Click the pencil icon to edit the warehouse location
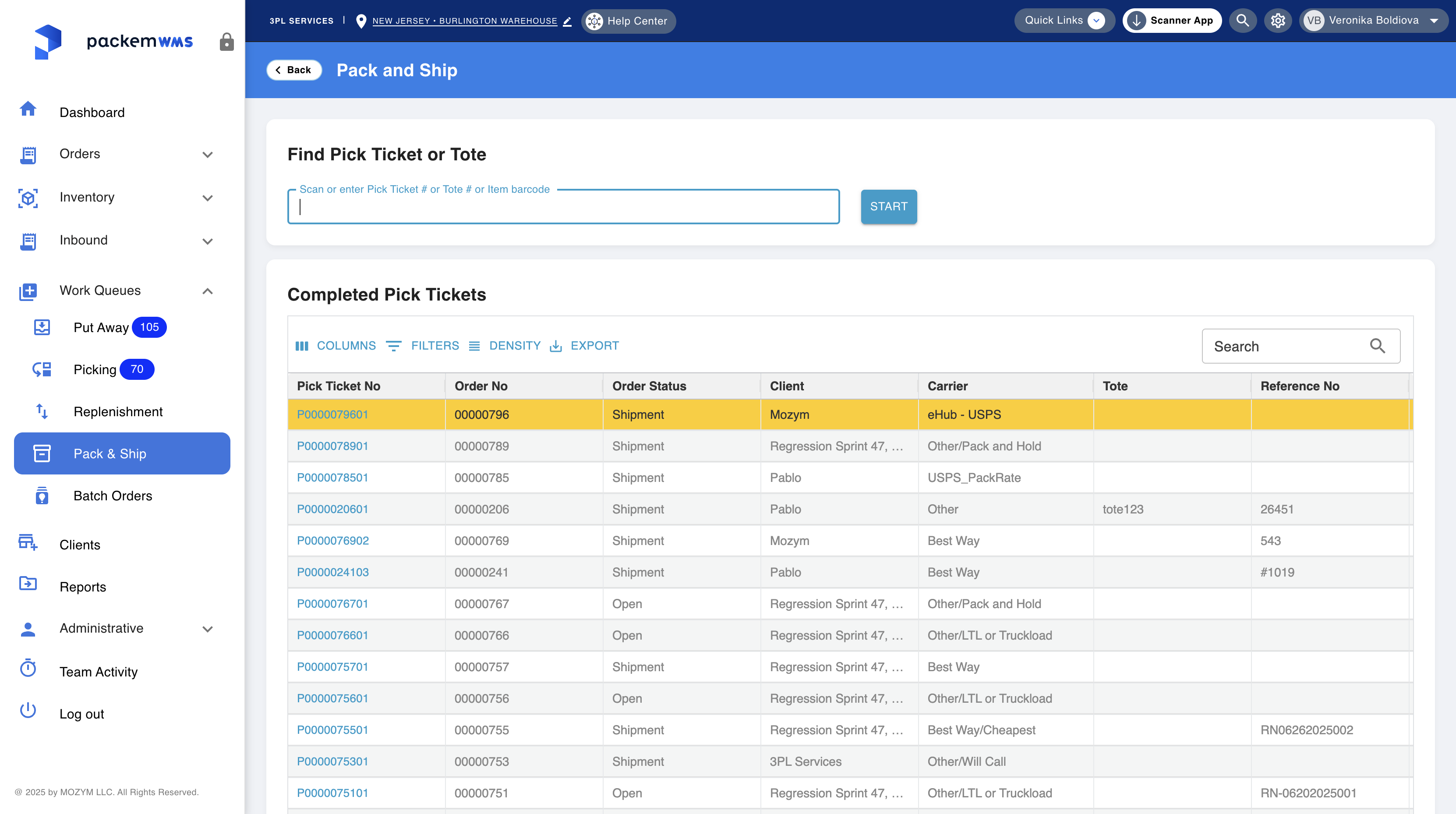This screenshot has width=1456, height=814. pos(568,21)
